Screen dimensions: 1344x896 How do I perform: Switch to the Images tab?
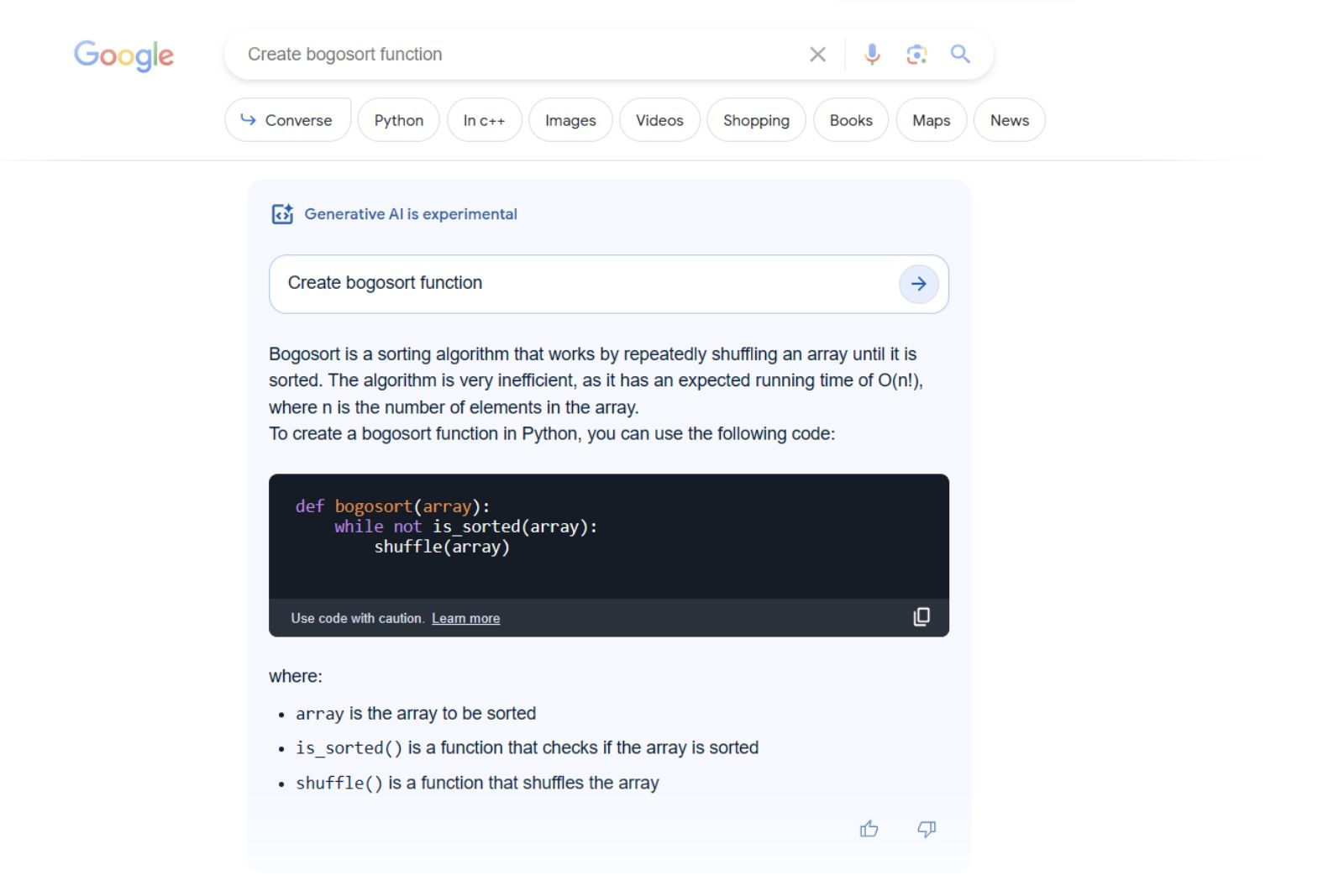coord(570,120)
